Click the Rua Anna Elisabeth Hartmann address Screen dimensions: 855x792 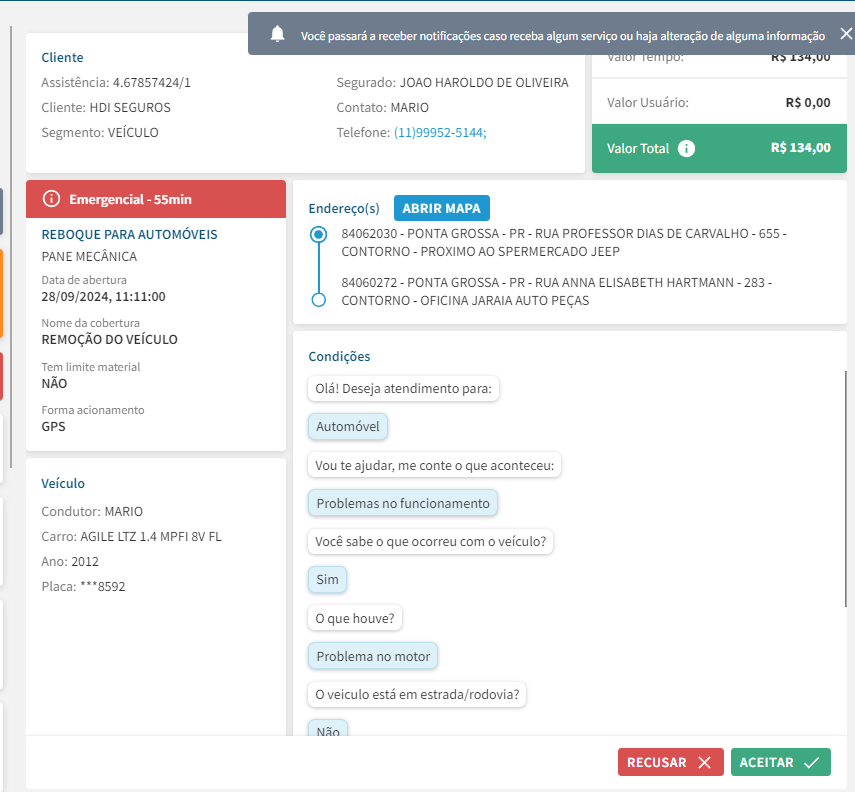tap(556, 291)
